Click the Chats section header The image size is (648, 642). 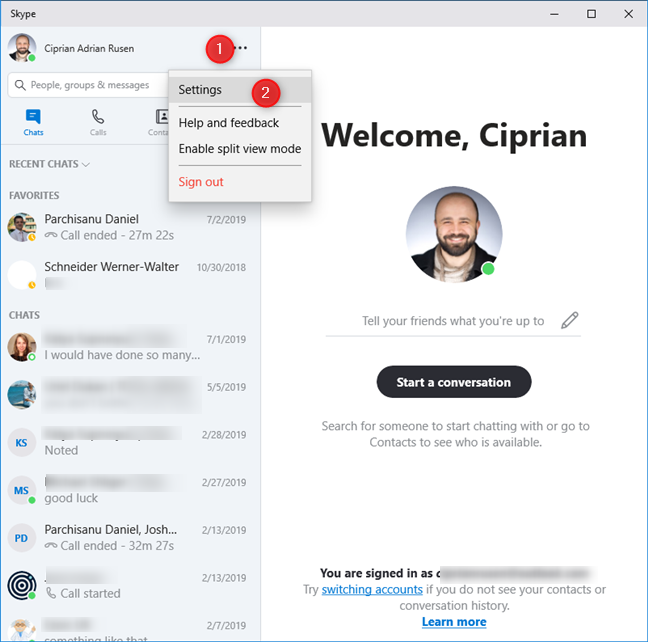24,315
